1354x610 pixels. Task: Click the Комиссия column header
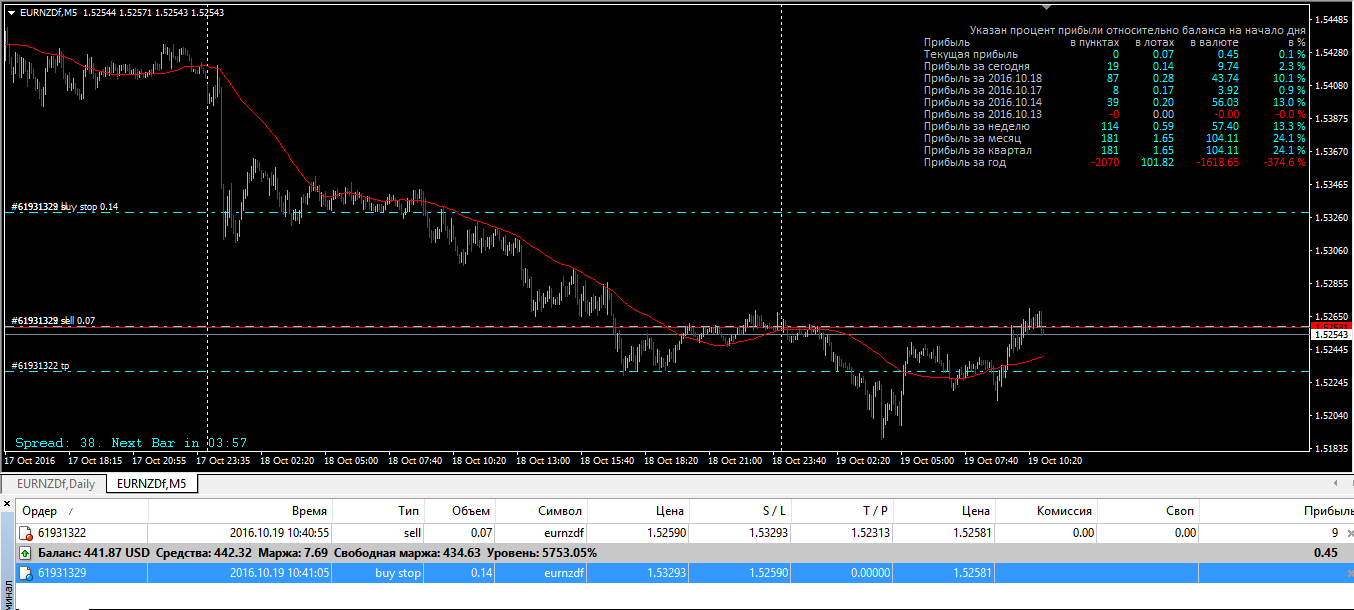point(1047,511)
